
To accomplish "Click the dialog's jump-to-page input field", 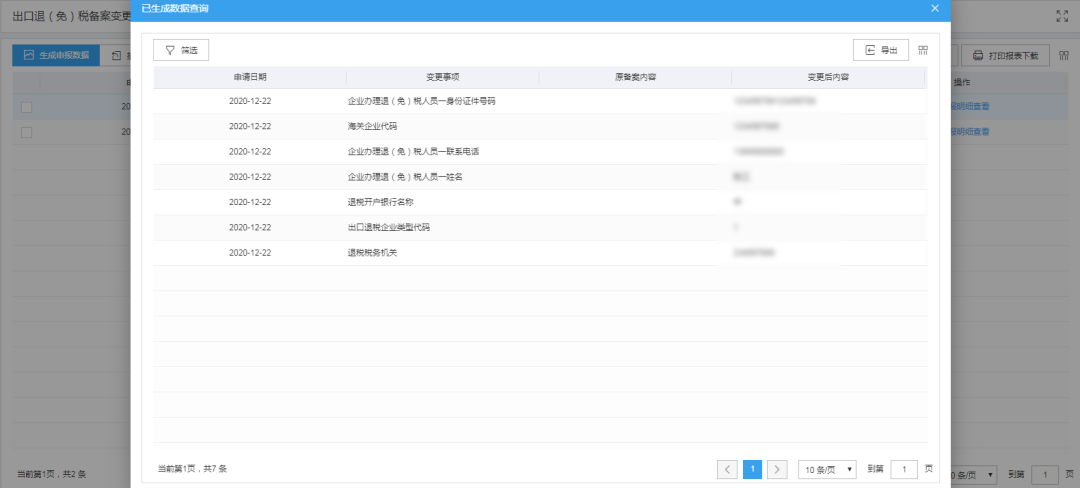I will pos(904,469).
